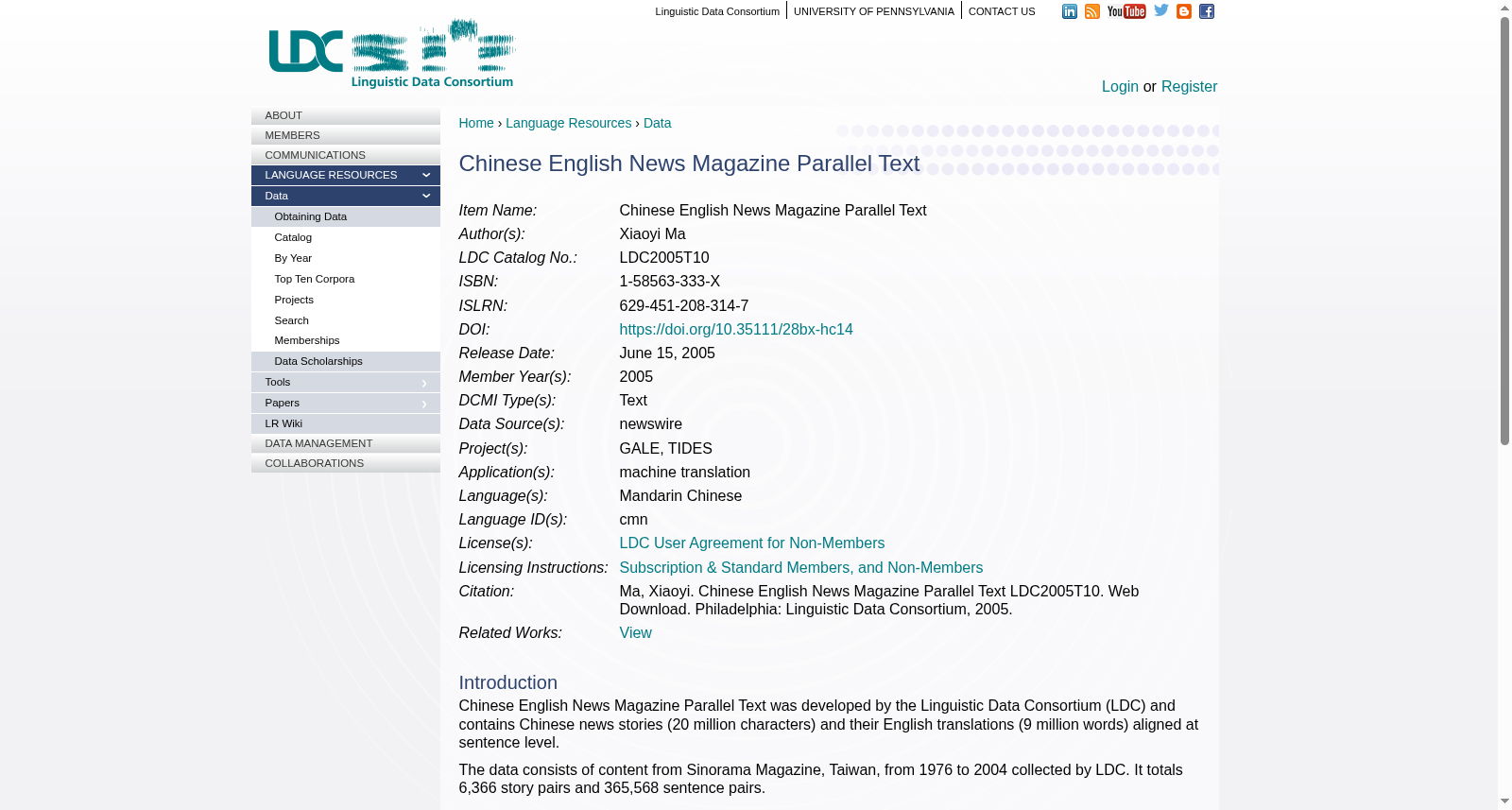Click the page title heading

(x=689, y=163)
